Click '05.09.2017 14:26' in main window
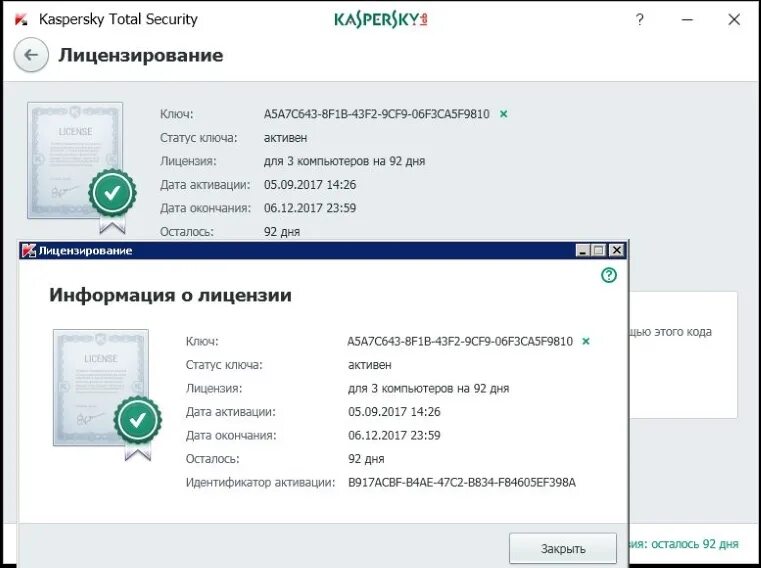Viewport: 761px width, 568px height. [310, 184]
